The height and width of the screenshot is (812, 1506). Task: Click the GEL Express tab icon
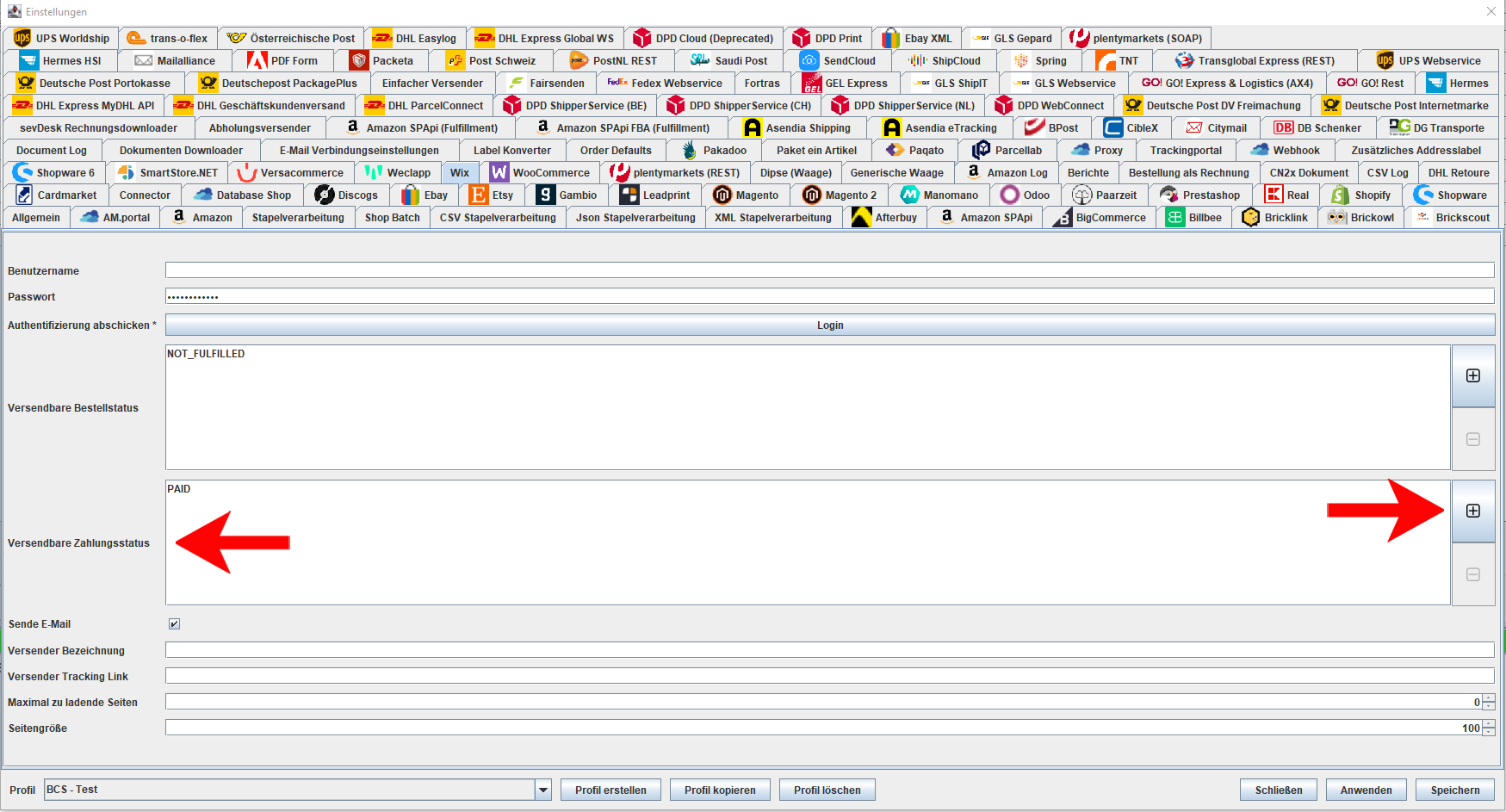812,83
